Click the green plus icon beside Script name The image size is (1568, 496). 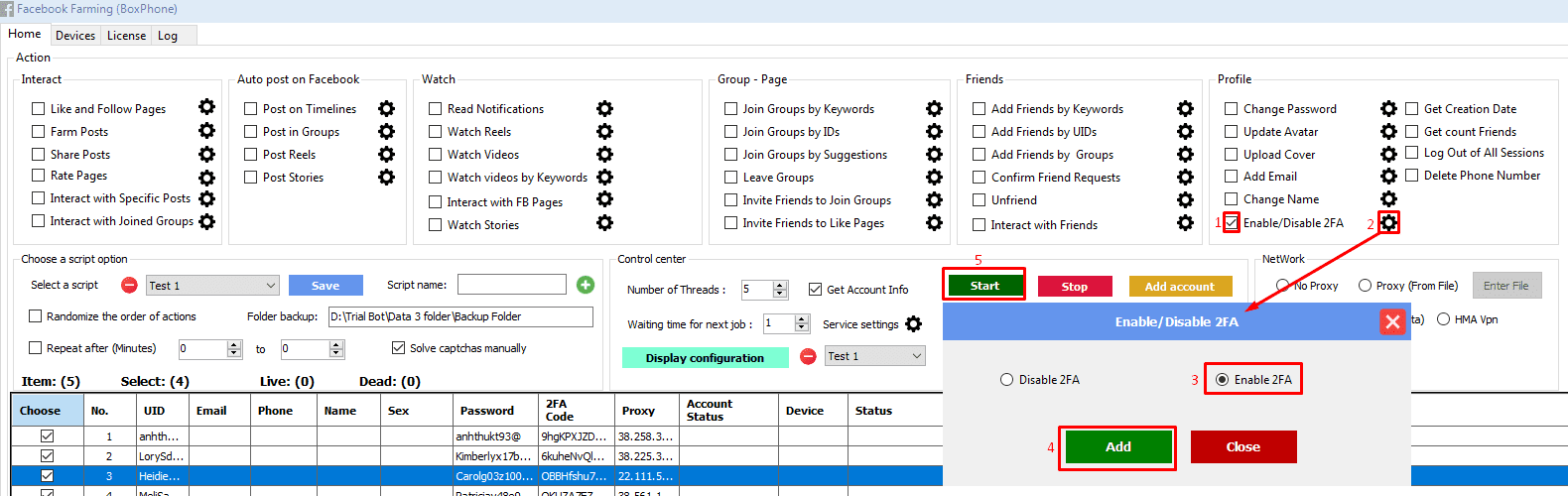(586, 285)
